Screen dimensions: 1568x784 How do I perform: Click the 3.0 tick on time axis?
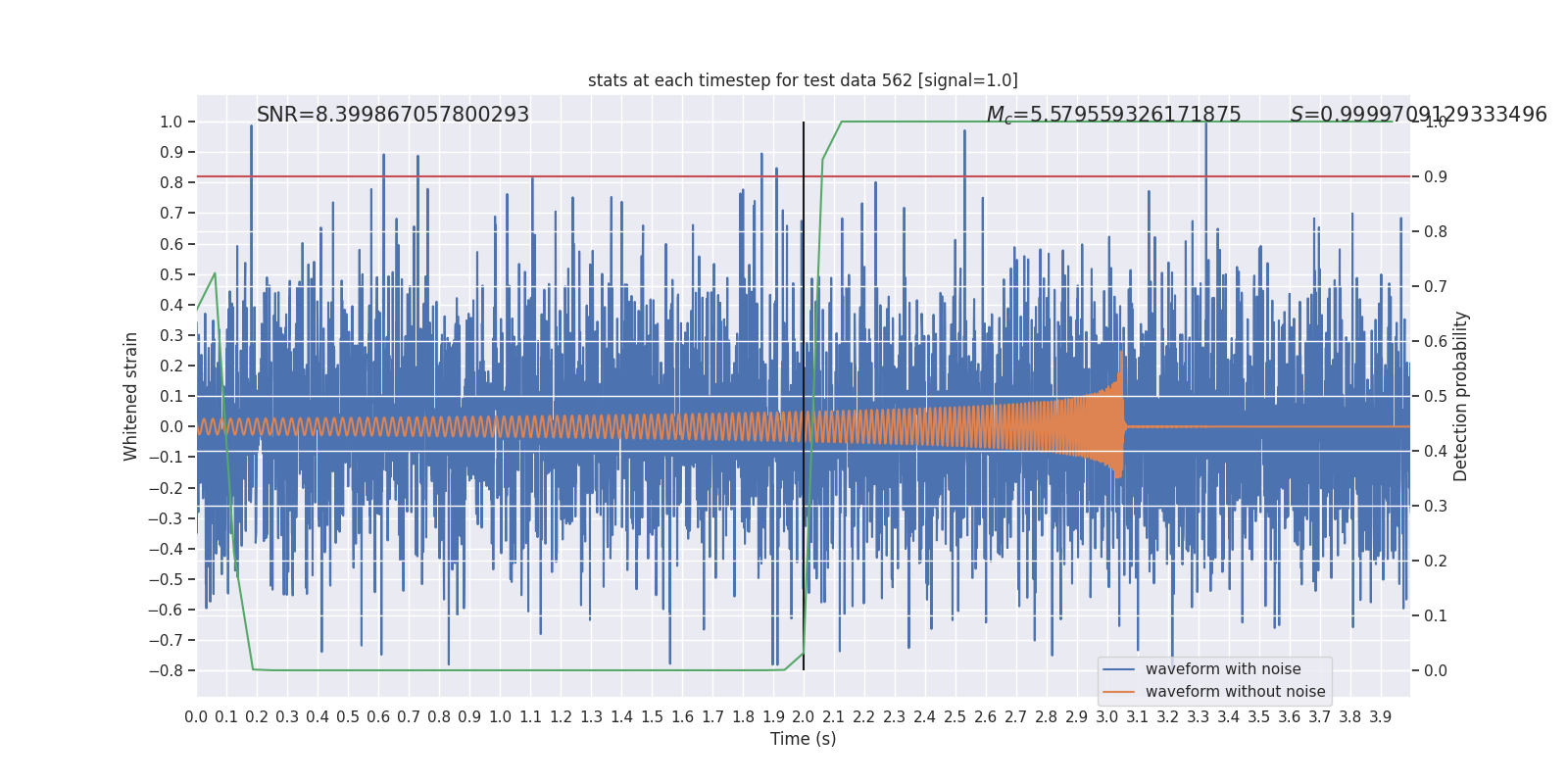coord(1107,717)
